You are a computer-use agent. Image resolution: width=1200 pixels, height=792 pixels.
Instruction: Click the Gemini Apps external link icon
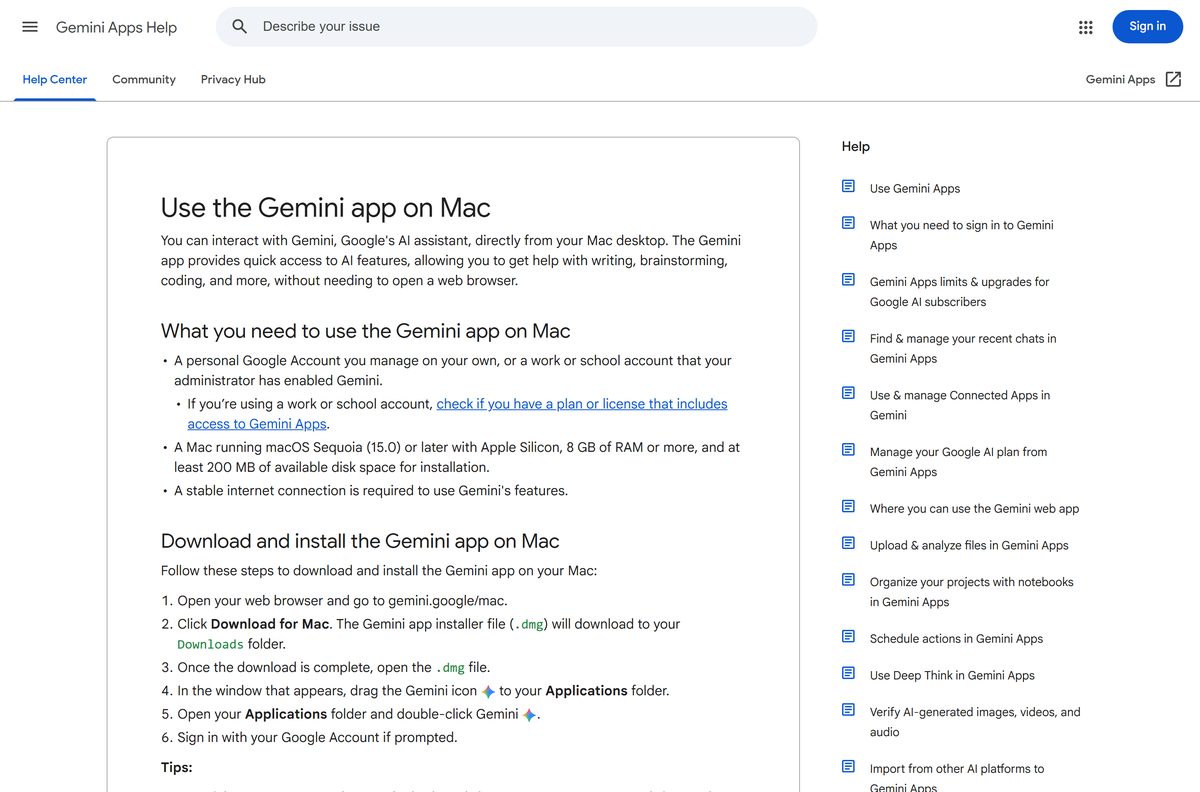(x=1174, y=79)
